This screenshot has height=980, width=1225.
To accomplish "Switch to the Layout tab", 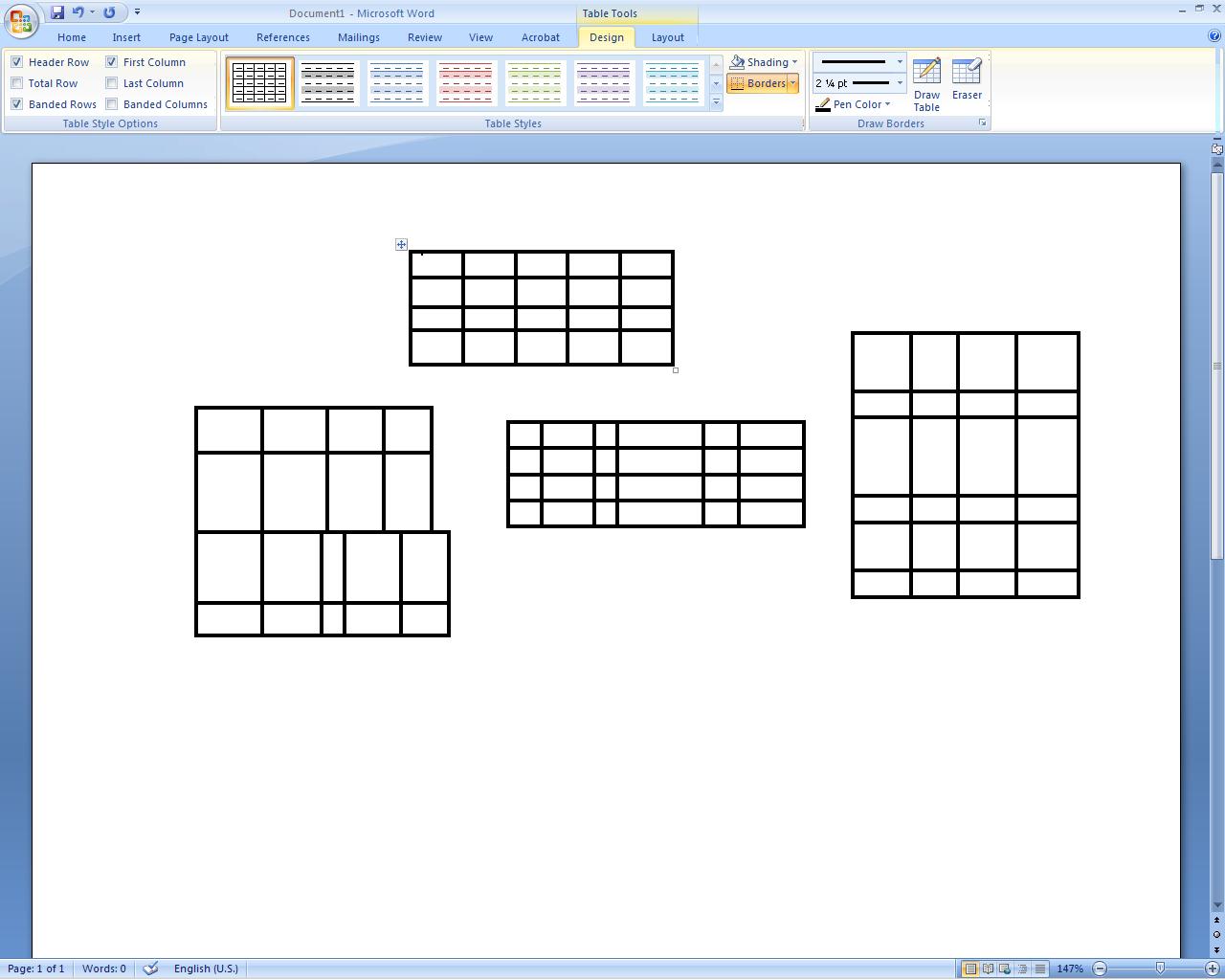I will click(x=667, y=37).
